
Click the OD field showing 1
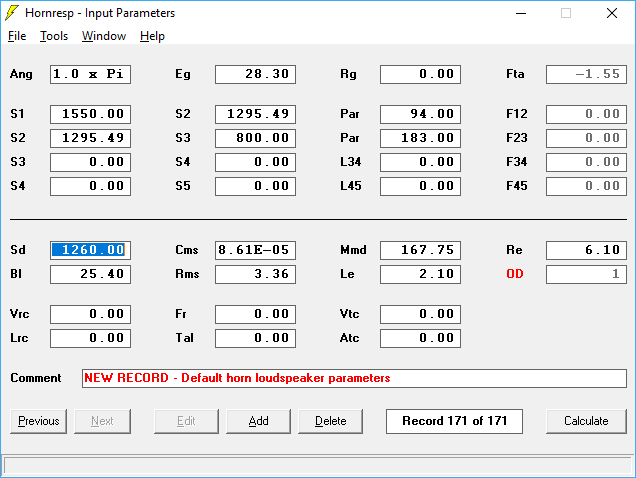click(x=586, y=274)
